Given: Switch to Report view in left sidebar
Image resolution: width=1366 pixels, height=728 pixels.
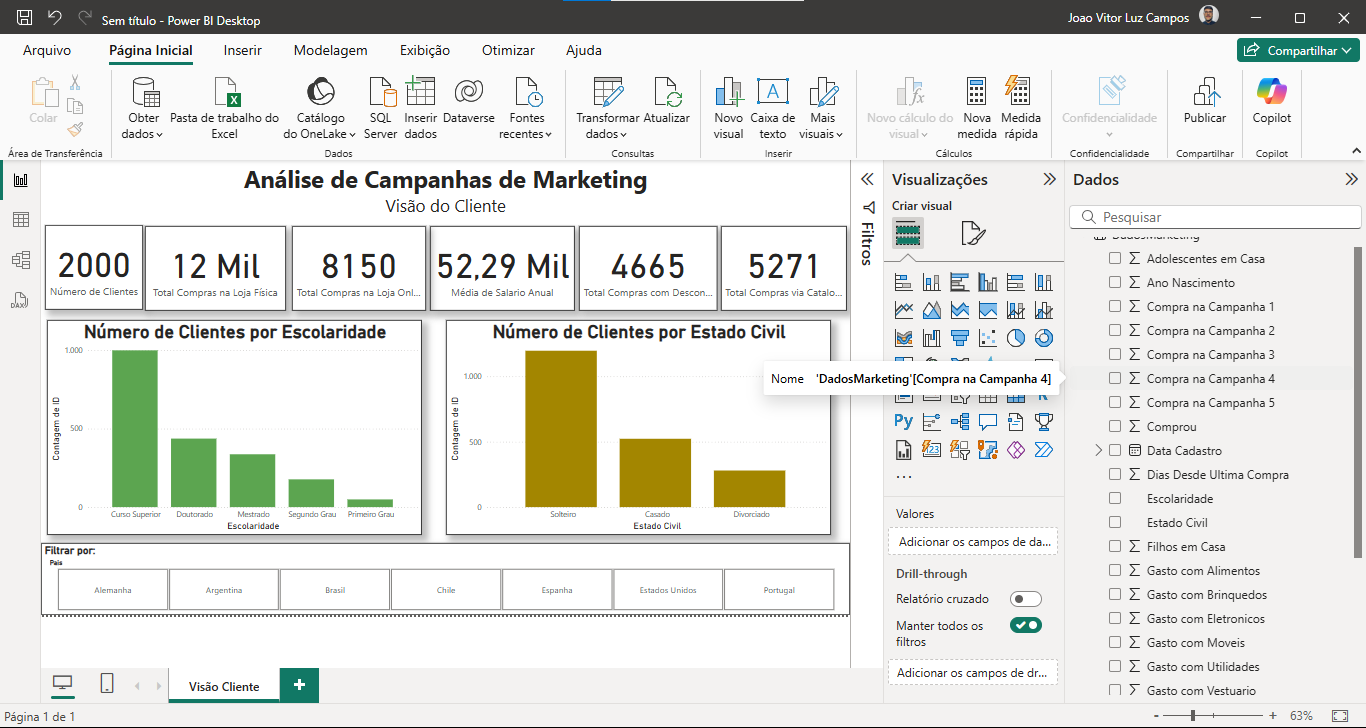Looking at the screenshot, I should [20, 180].
